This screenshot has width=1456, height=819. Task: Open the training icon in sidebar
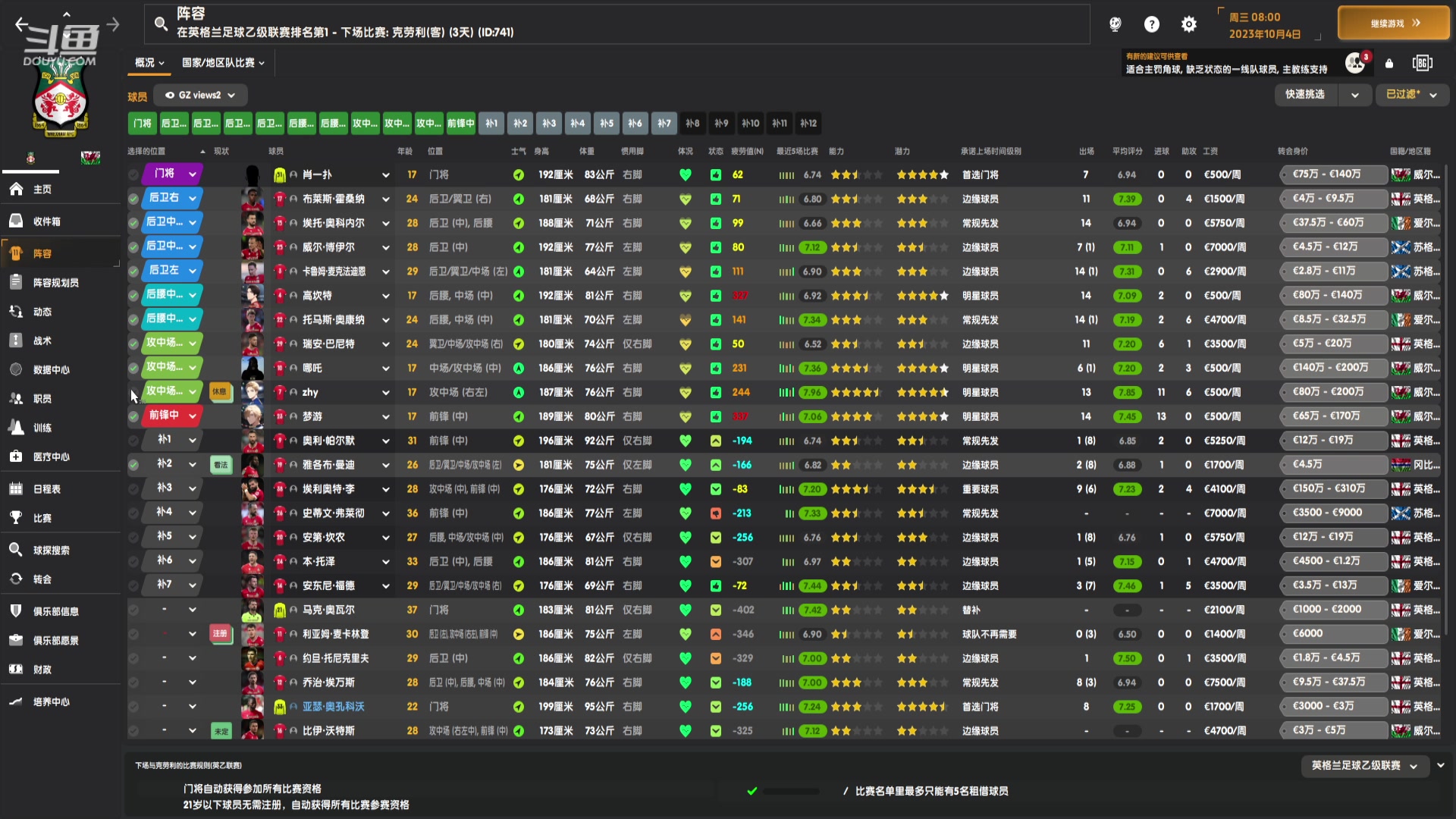[x=16, y=427]
